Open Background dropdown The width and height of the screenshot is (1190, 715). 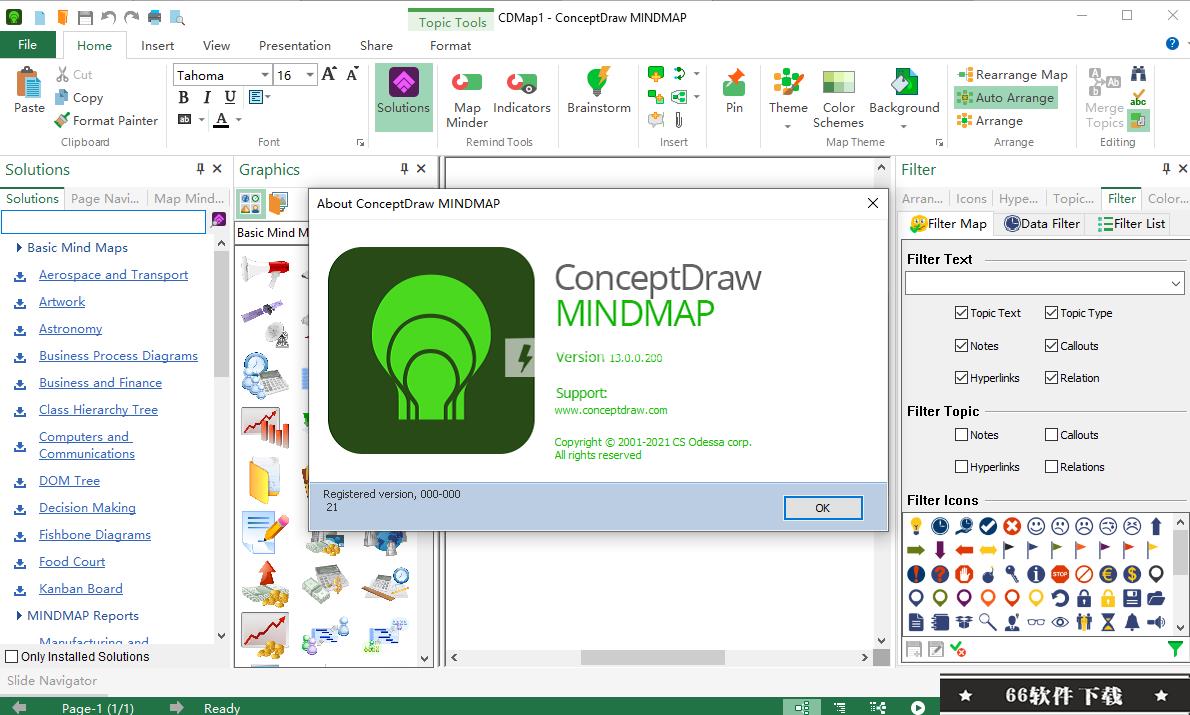point(903,126)
